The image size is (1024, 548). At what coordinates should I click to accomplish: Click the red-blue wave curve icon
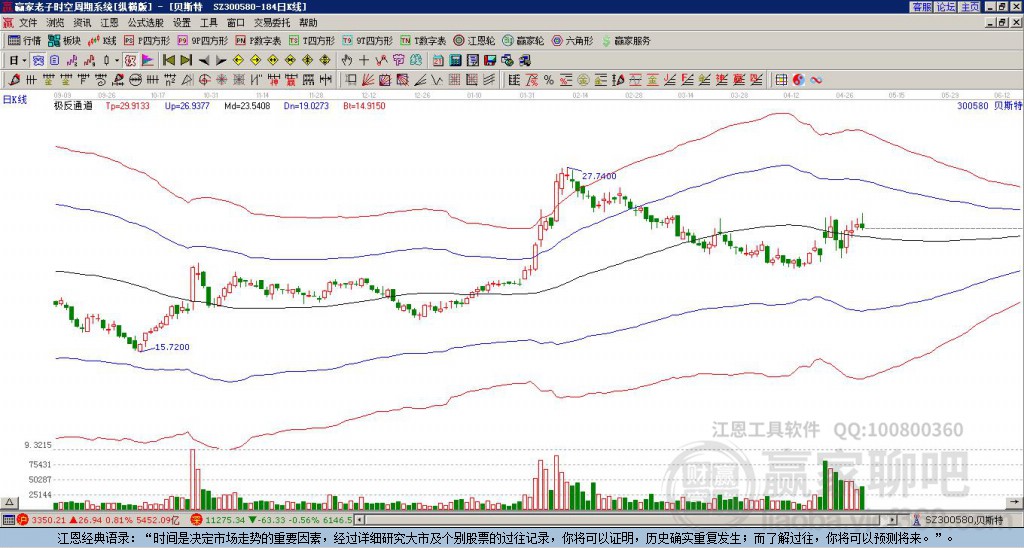[x=816, y=80]
